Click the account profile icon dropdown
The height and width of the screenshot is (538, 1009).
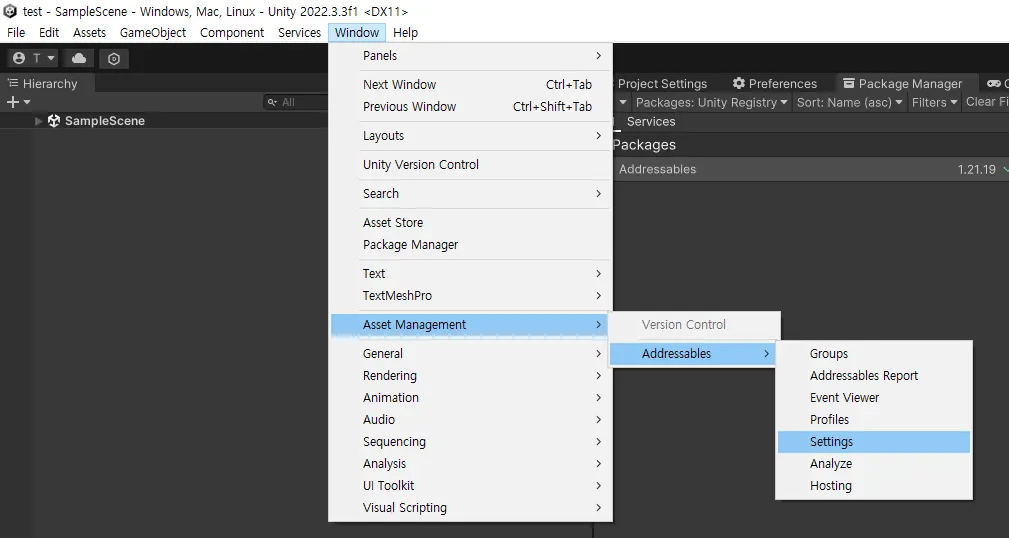tap(33, 59)
